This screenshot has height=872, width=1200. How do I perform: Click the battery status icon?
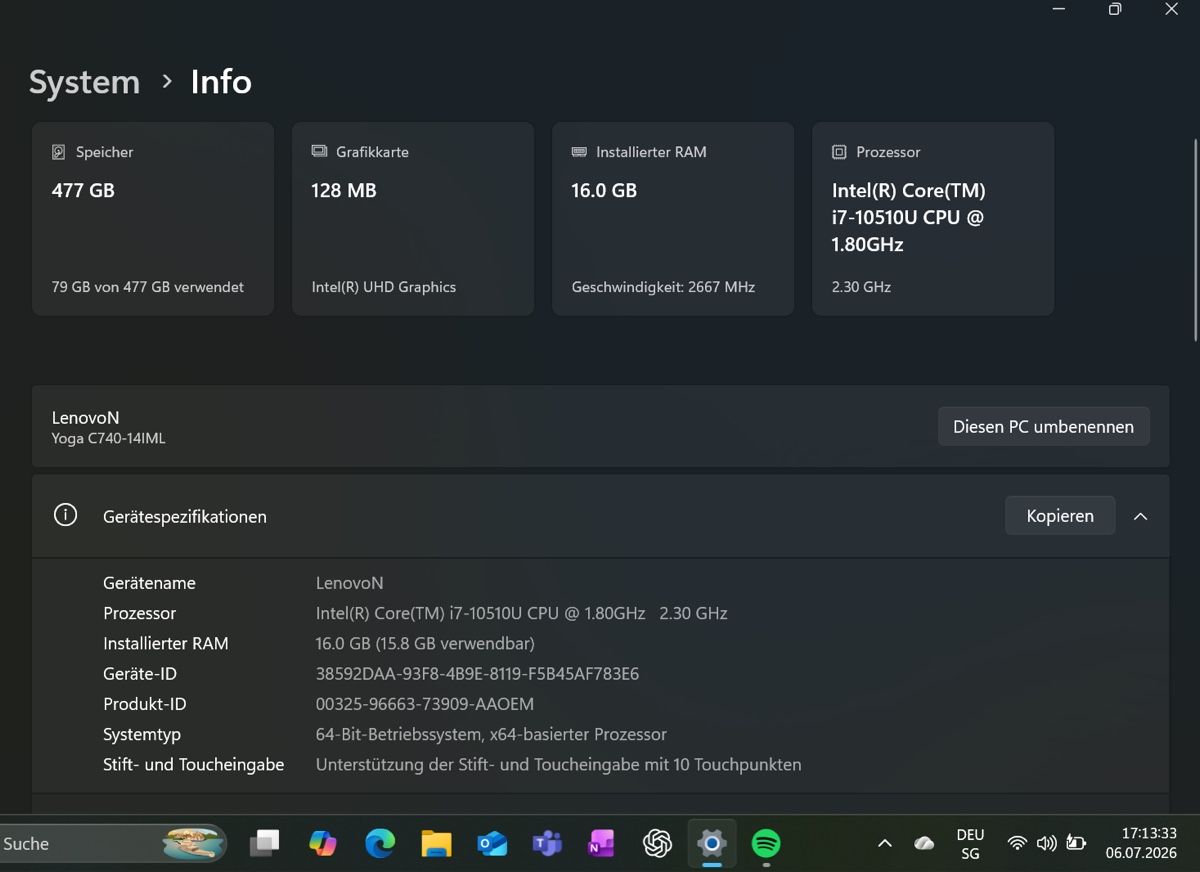pyautogui.click(x=1076, y=844)
